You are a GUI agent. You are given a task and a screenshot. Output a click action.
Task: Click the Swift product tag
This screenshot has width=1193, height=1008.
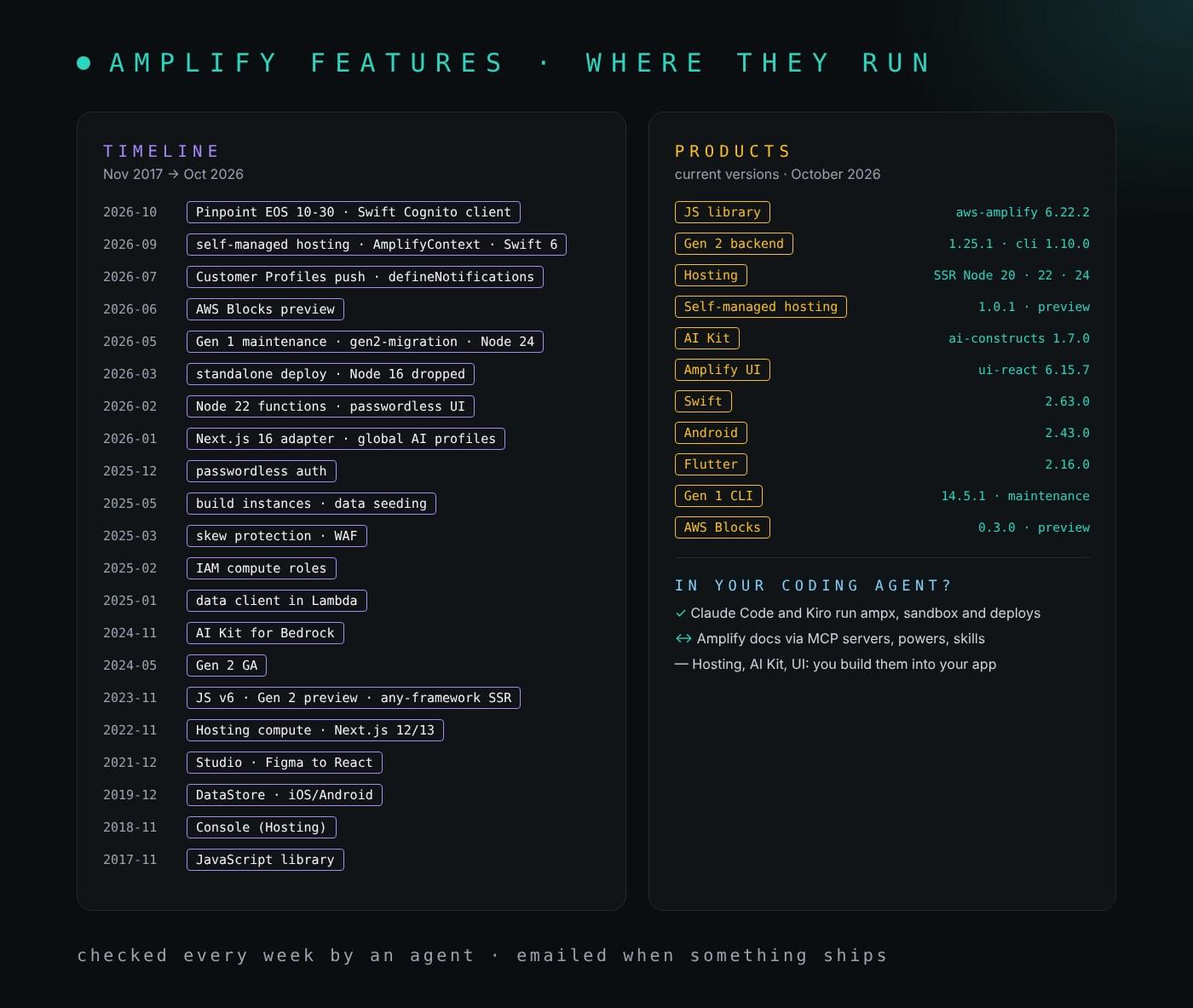tap(703, 401)
